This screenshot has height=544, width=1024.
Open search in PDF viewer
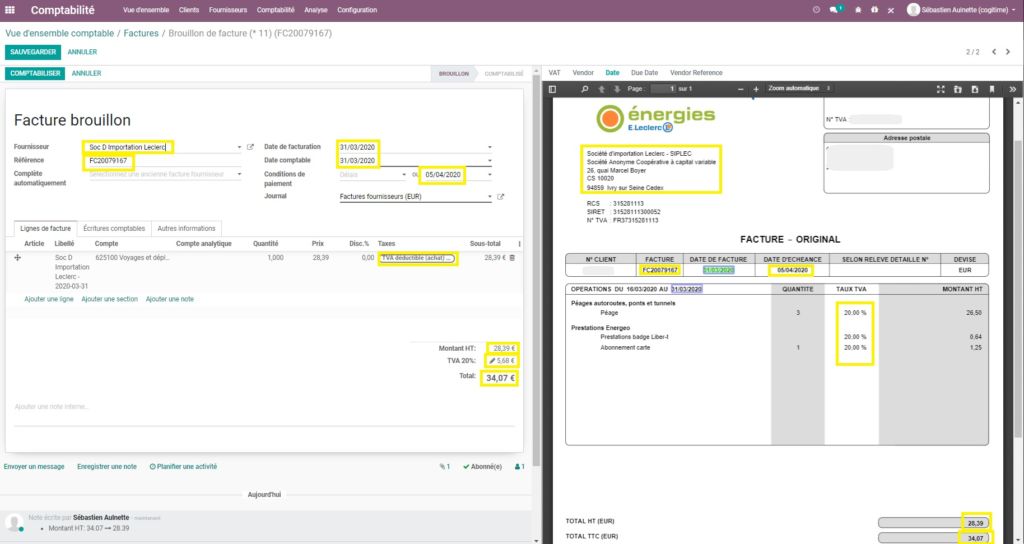coord(584,89)
